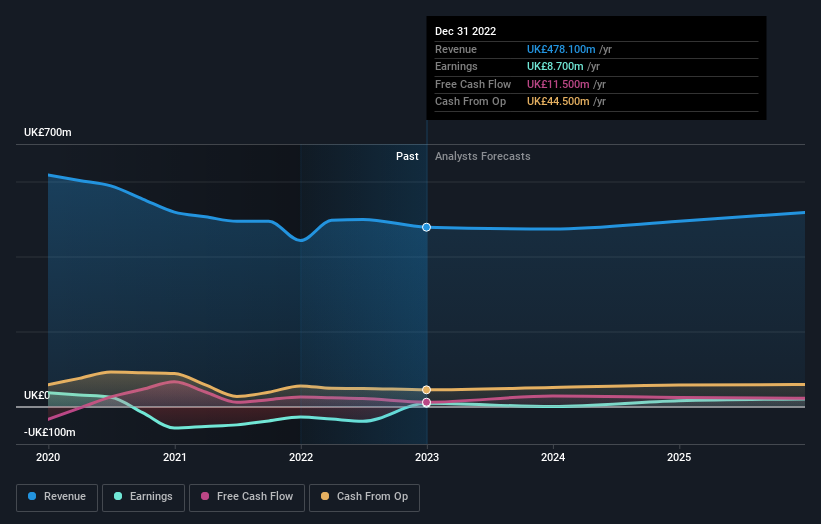
Task: Toggle the Free Cash Flow legend button
Action: [x=247, y=497]
